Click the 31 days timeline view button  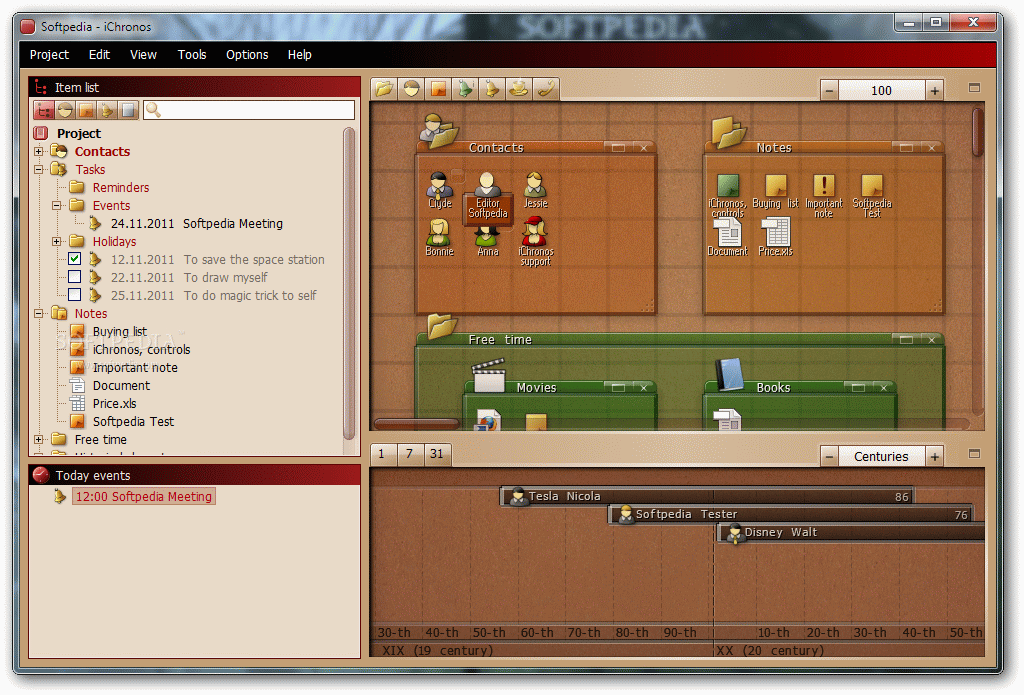(437, 454)
